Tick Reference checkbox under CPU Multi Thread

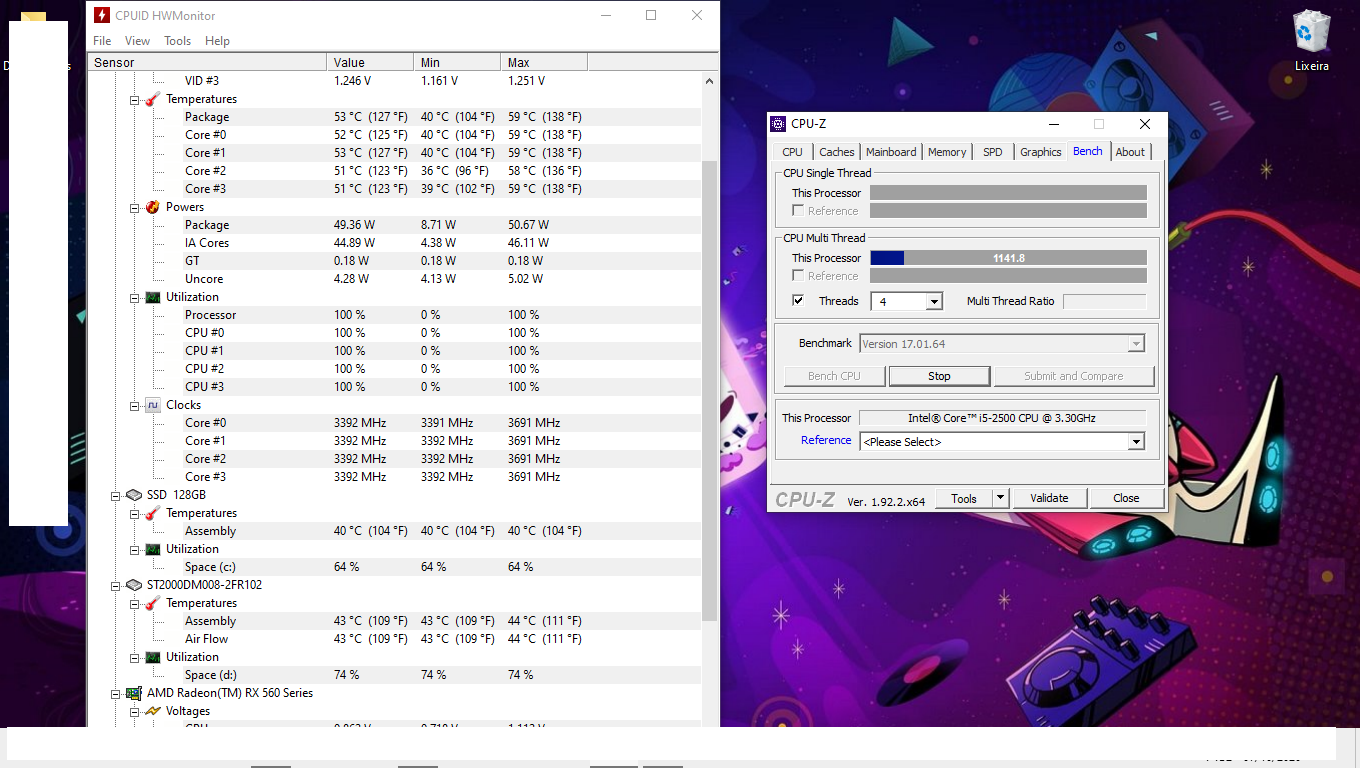click(798, 275)
